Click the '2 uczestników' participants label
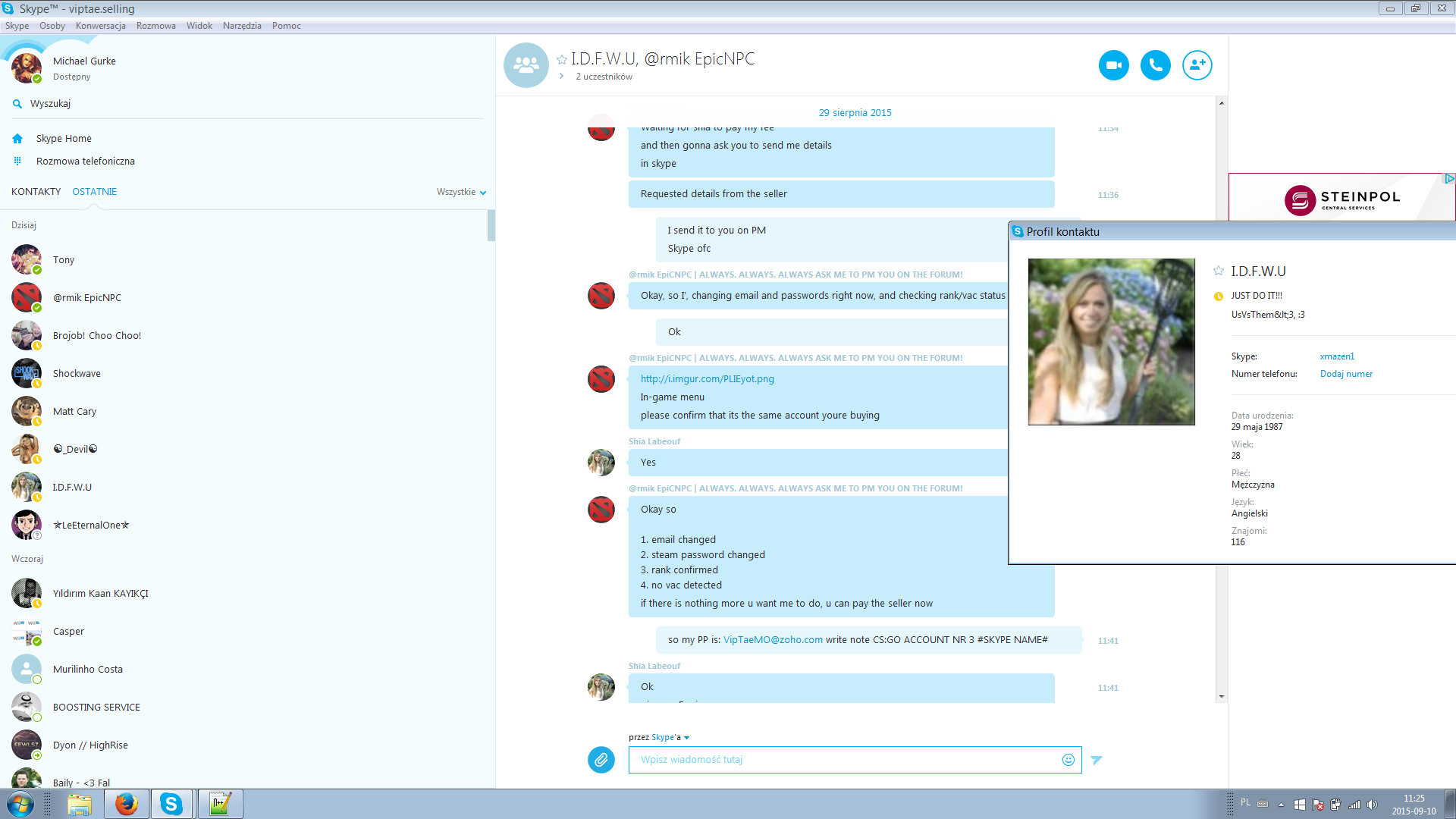Image resolution: width=1456 pixels, height=819 pixels. coord(604,77)
